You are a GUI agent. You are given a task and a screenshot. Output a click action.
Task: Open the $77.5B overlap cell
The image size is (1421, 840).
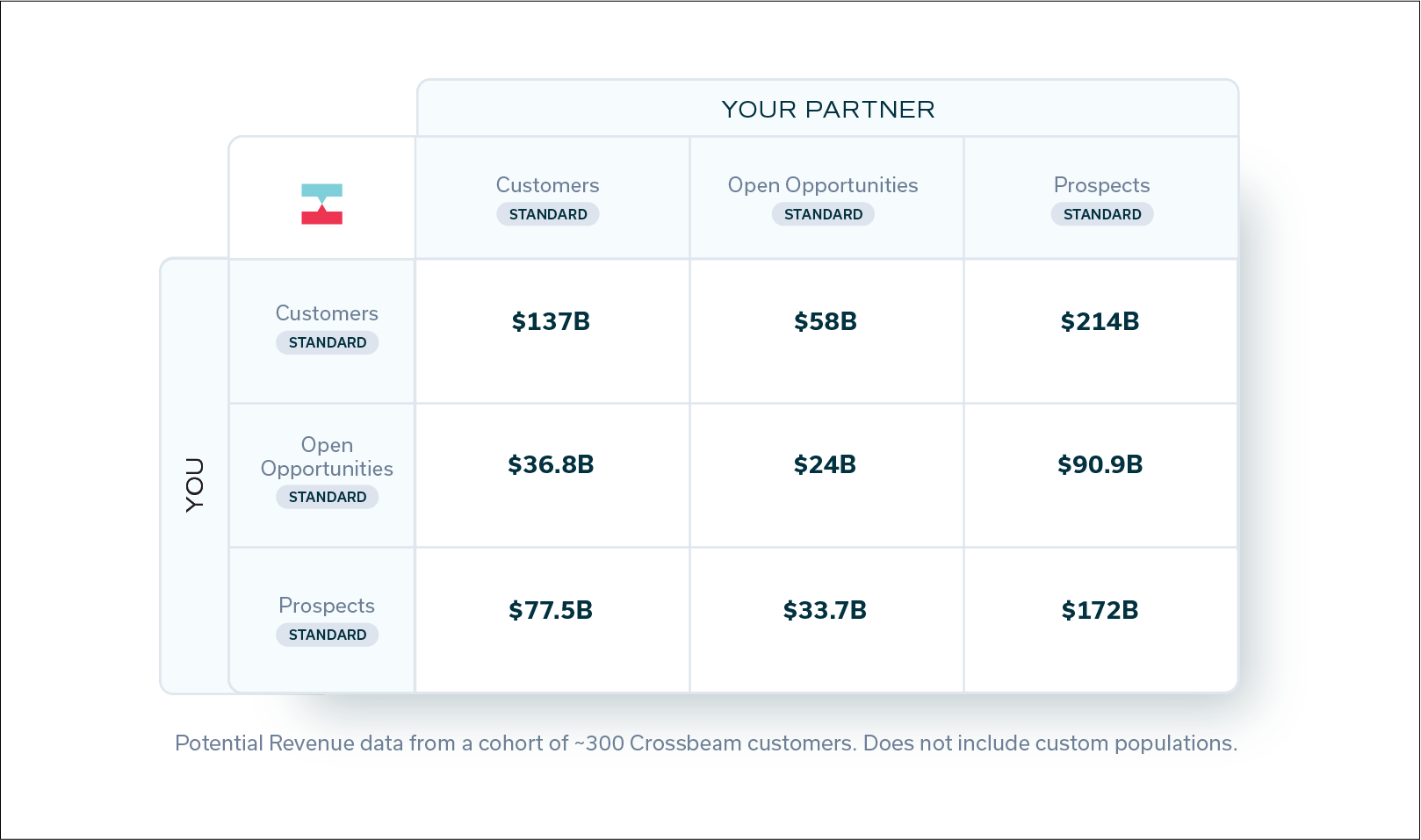click(552, 621)
